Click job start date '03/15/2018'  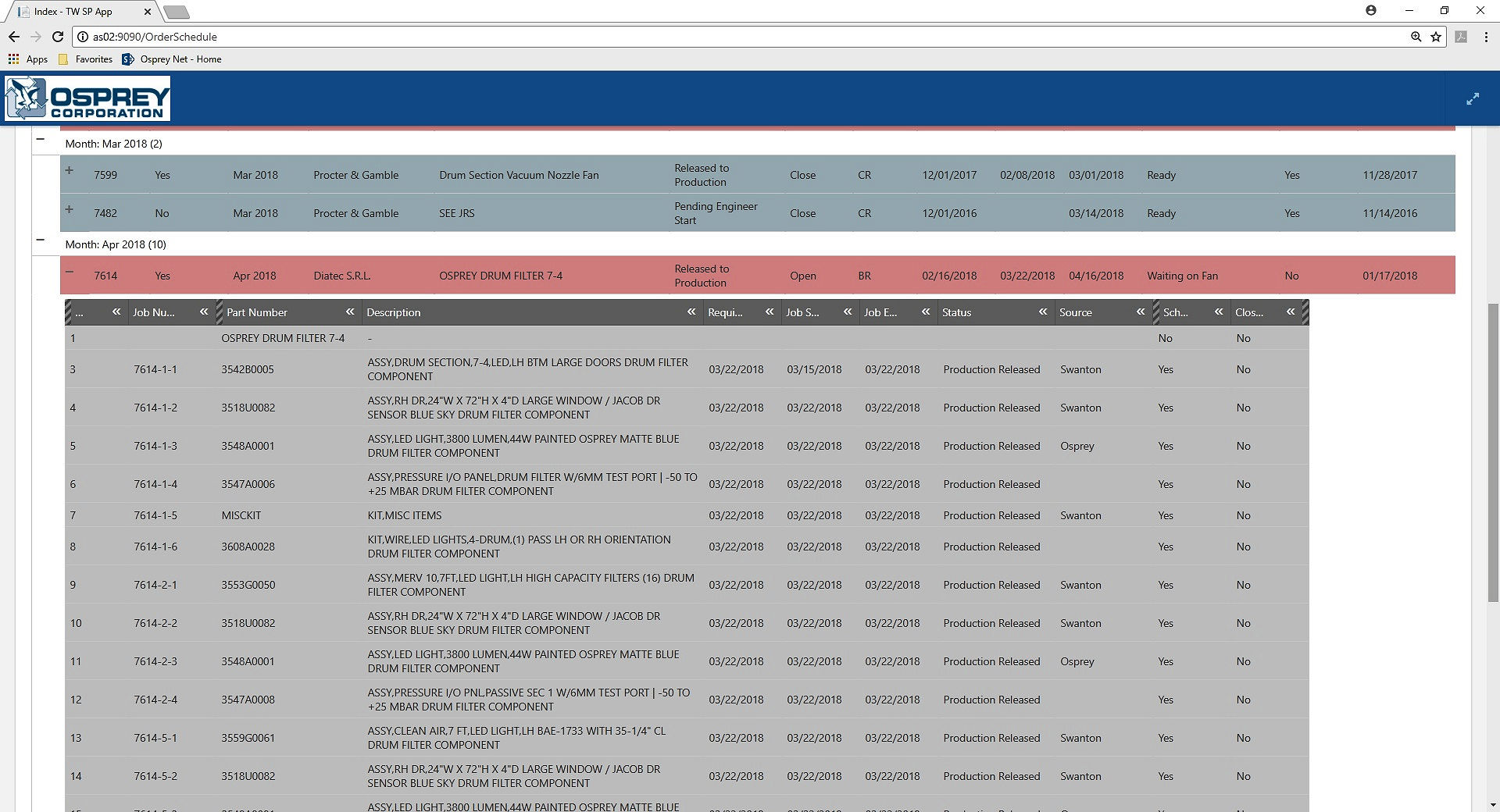(x=814, y=369)
